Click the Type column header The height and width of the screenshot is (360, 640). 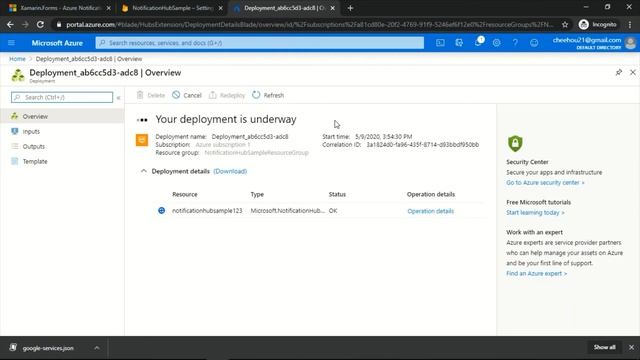(257, 194)
